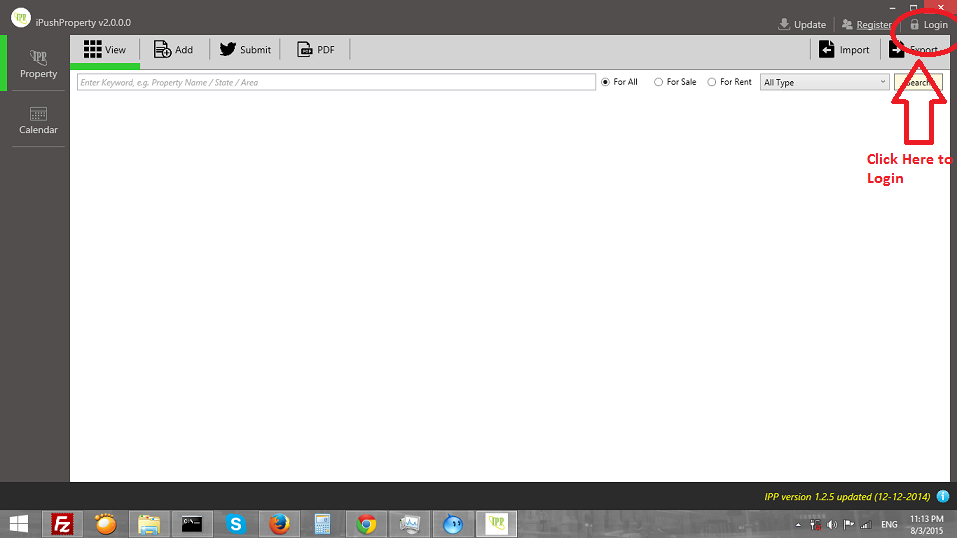Click the IPP app taskbar icon
This screenshot has height=538, width=957.
click(x=496, y=524)
